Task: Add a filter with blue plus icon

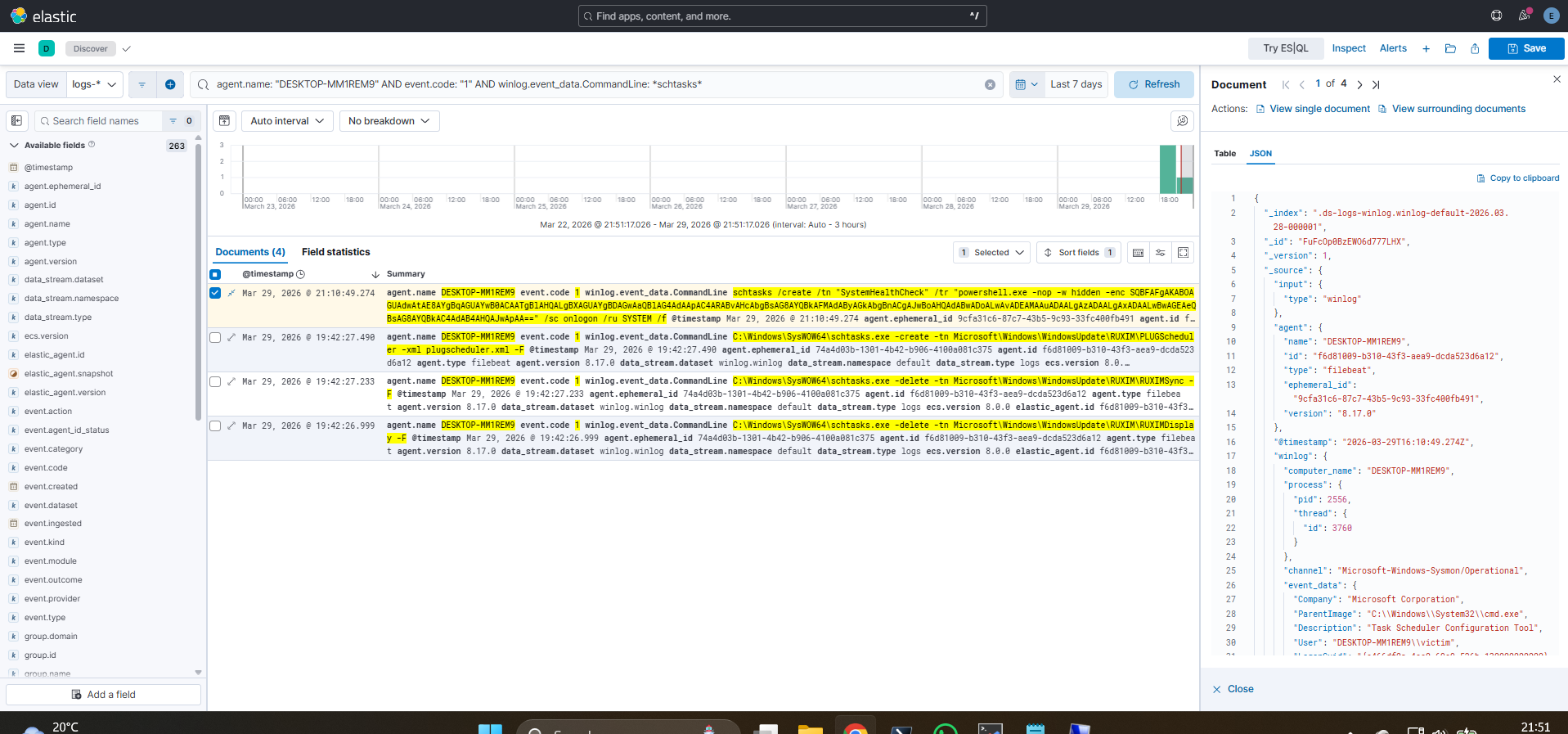Action: [x=170, y=84]
